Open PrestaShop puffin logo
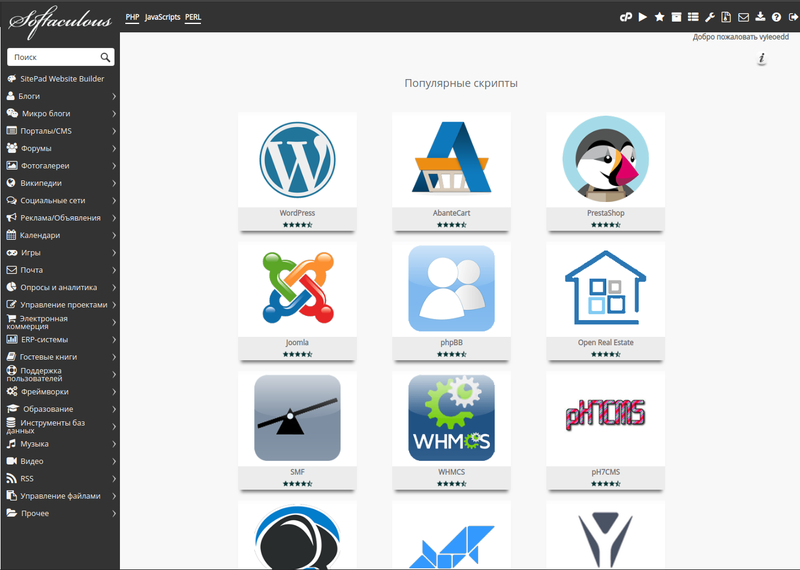The image size is (800, 570). click(606, 159)
